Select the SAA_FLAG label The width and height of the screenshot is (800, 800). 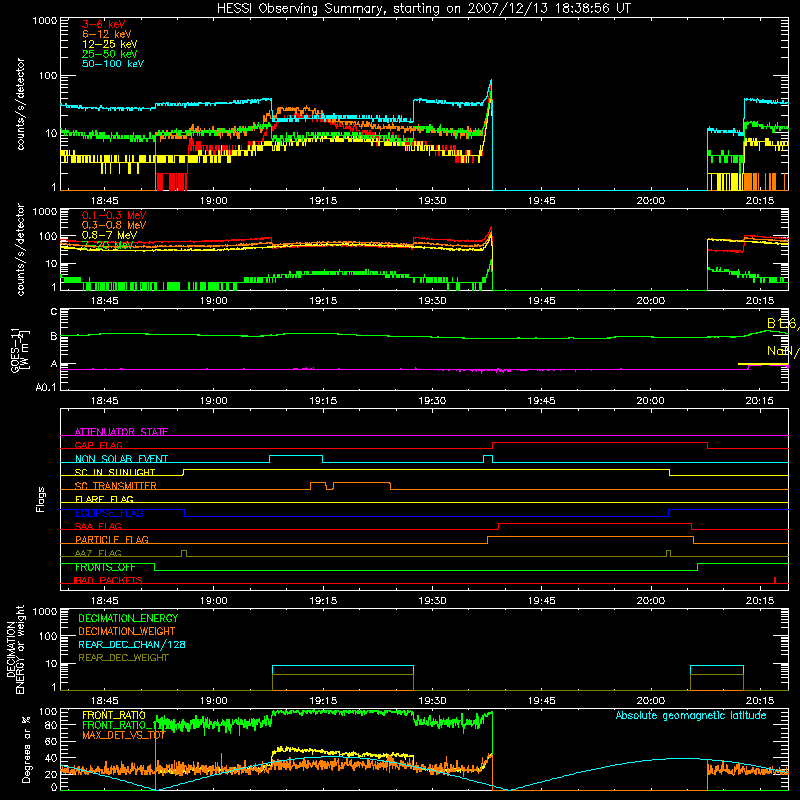[98, 526]
